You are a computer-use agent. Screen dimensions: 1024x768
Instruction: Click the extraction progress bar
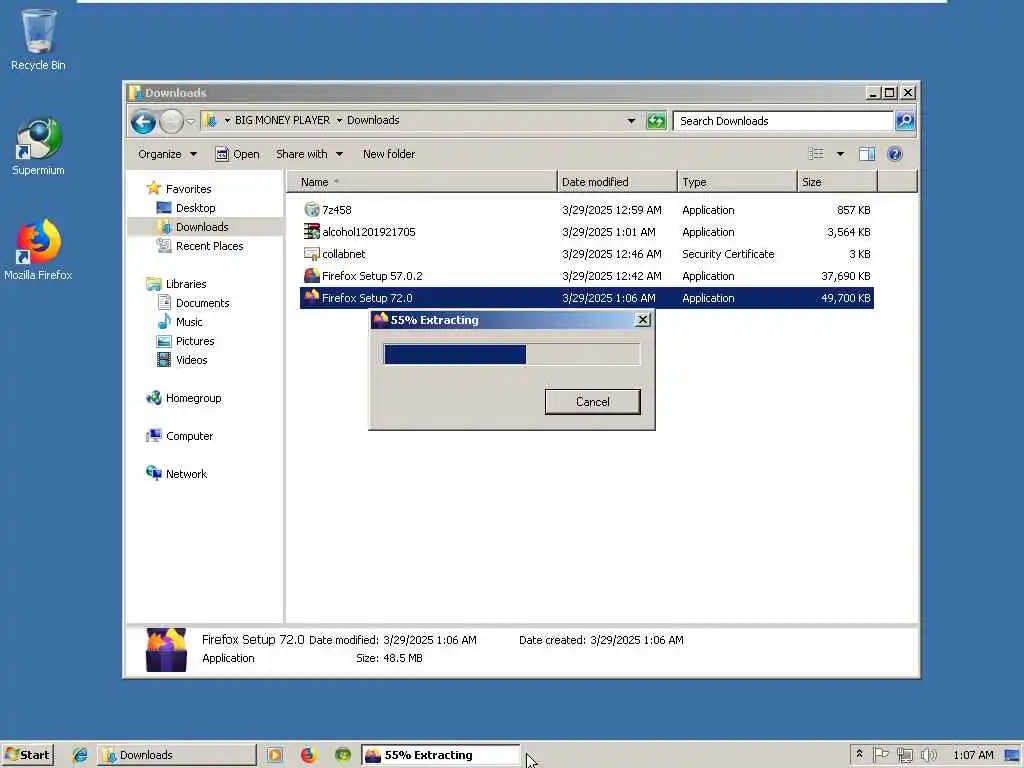(511, 355)
